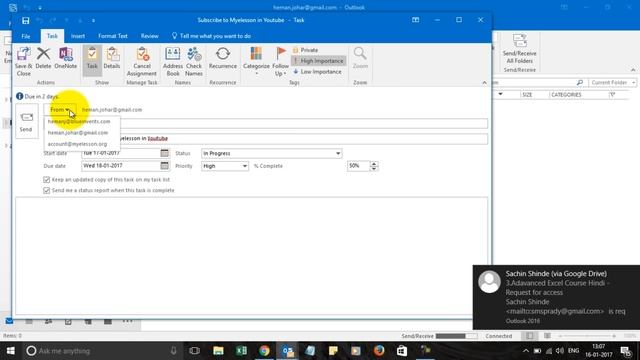Click the search magnifier in Outlook main window
The image size is (640, 360).
pyautogui.click(x=580, y=82)
